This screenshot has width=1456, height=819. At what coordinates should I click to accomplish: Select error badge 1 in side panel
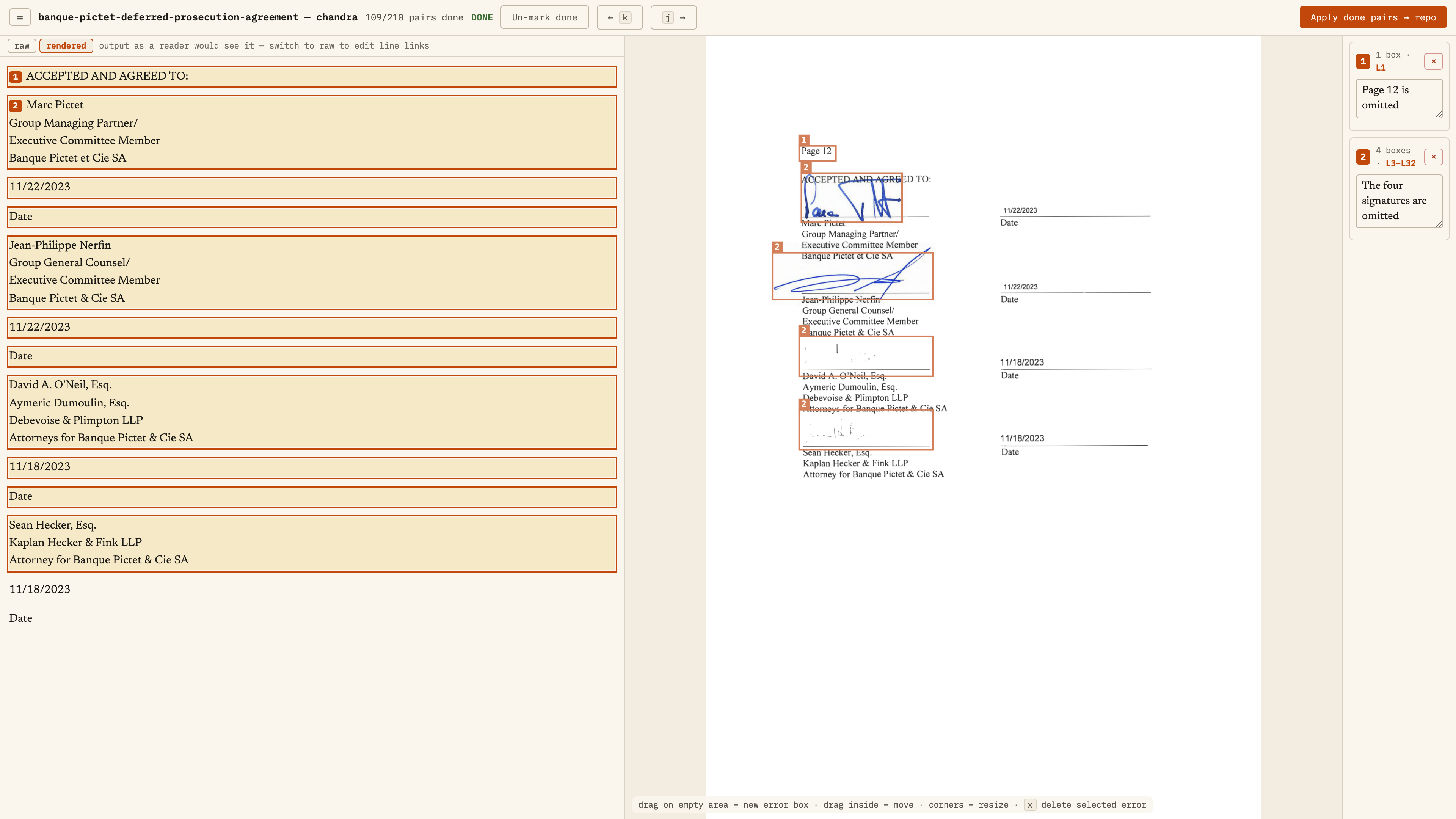(1363, 61)
